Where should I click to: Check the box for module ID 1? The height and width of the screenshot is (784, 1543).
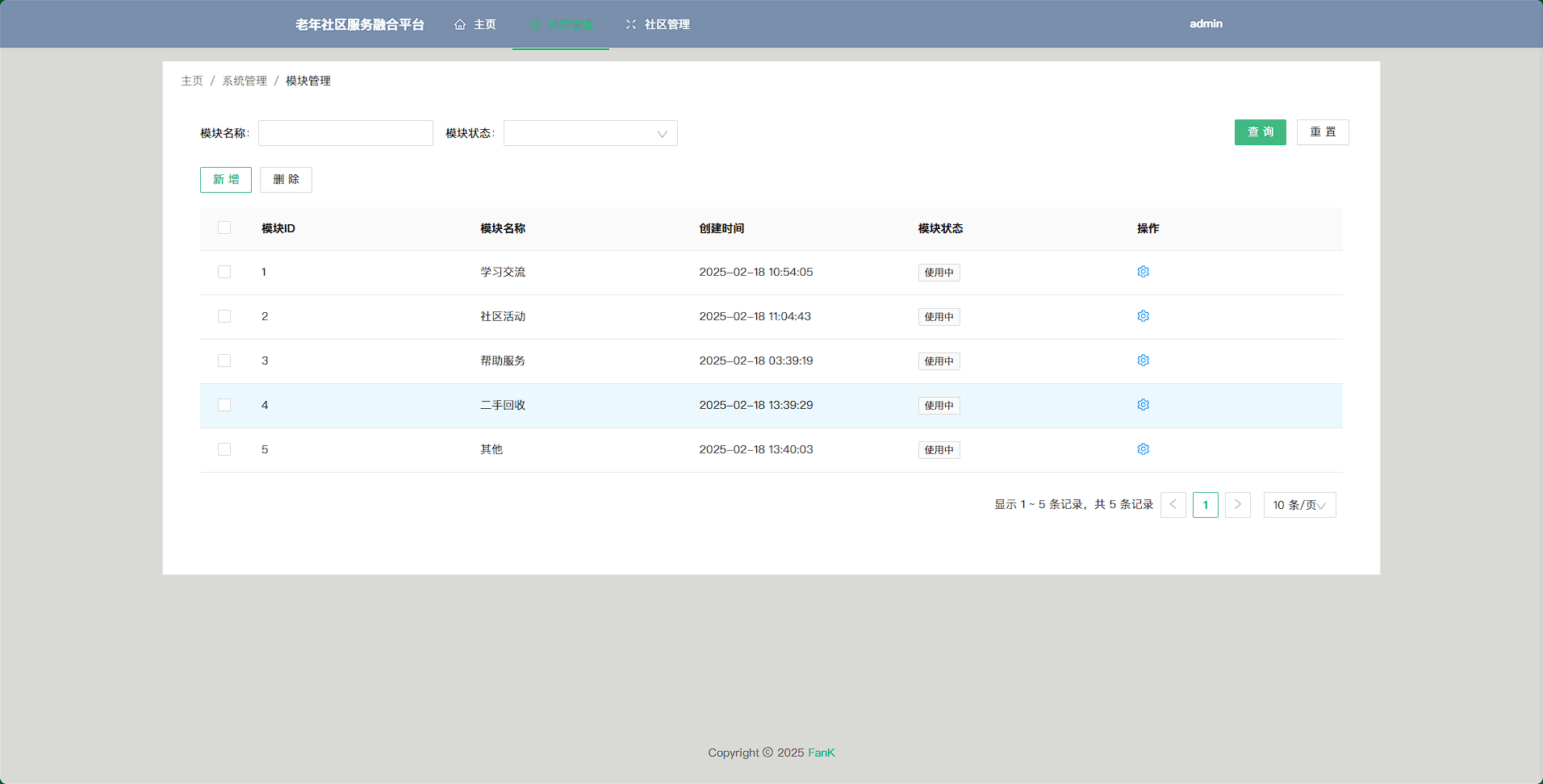coord(224,272)
